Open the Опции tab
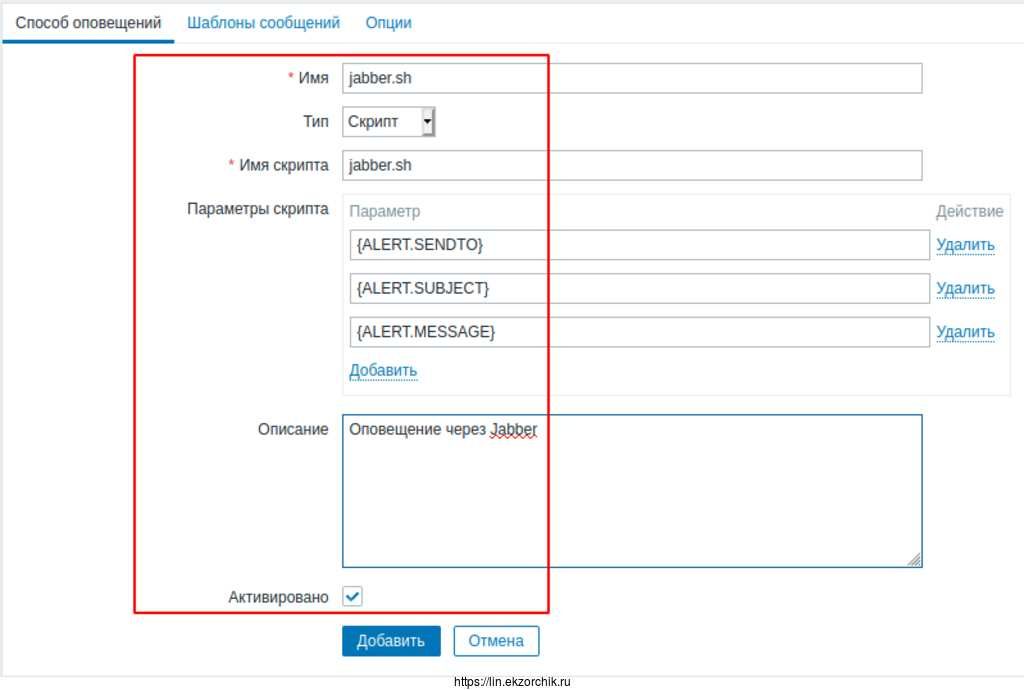 (x=388, y=22)
